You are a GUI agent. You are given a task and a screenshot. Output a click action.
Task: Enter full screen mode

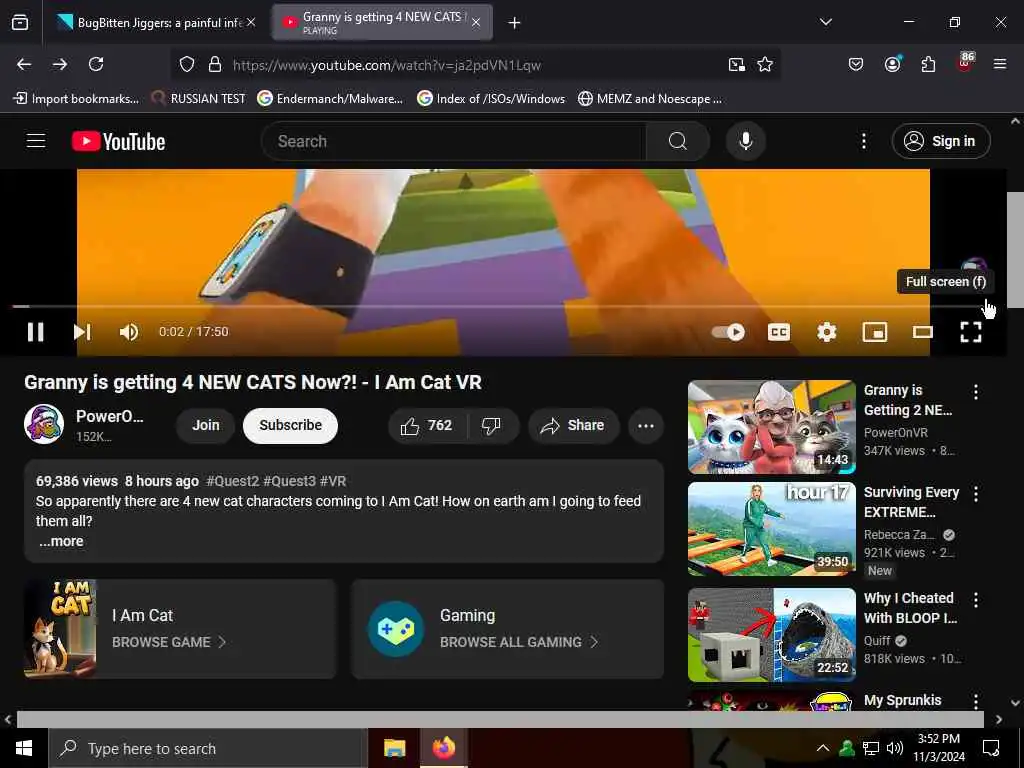[971, 332]
